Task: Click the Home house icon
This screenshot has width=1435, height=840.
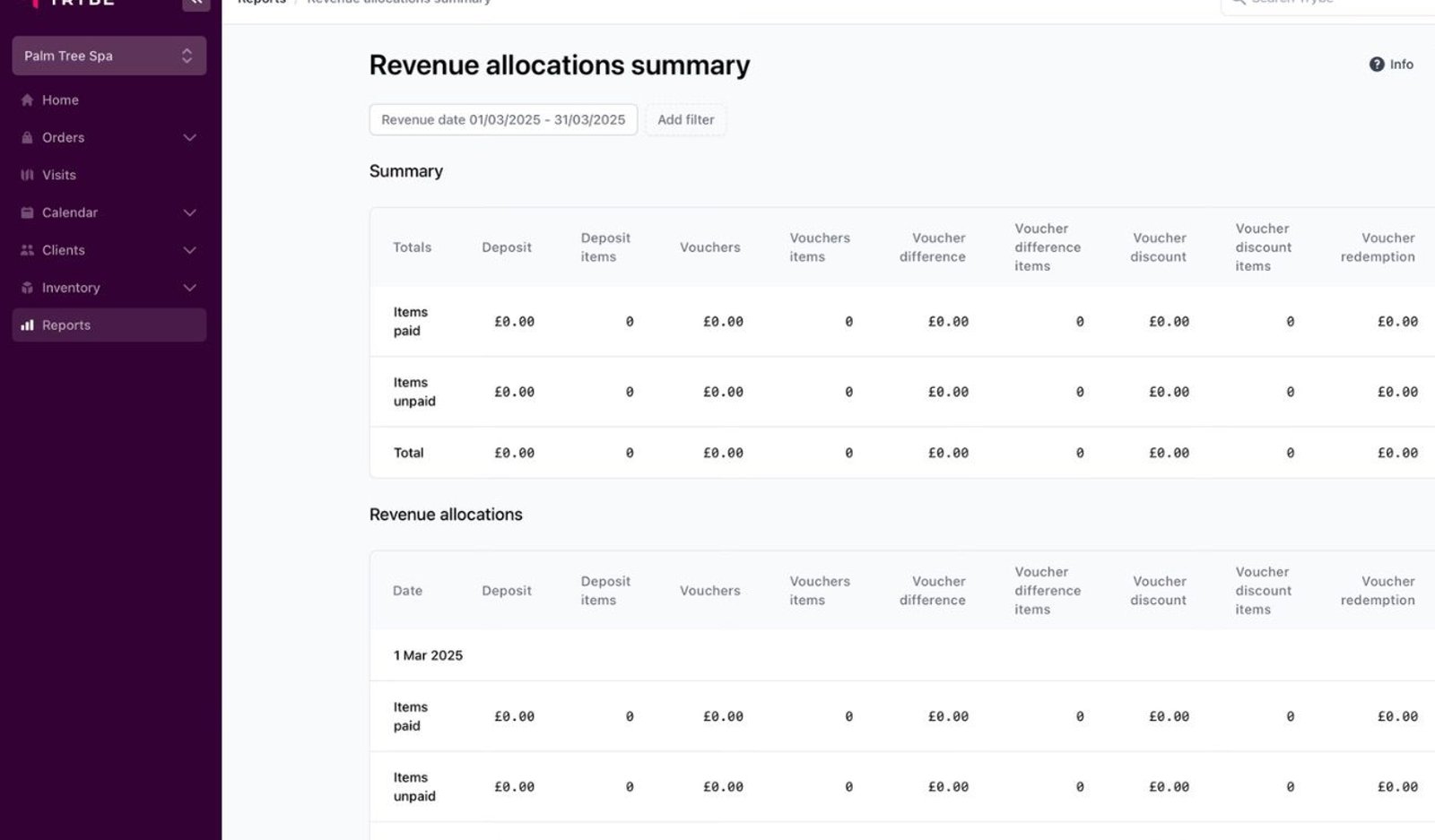Action: 27,100
